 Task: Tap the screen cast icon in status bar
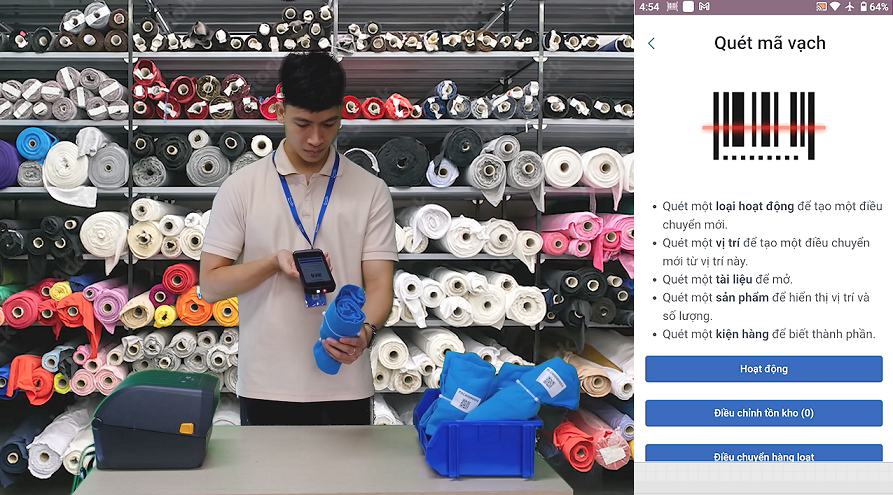pos(821,7)
